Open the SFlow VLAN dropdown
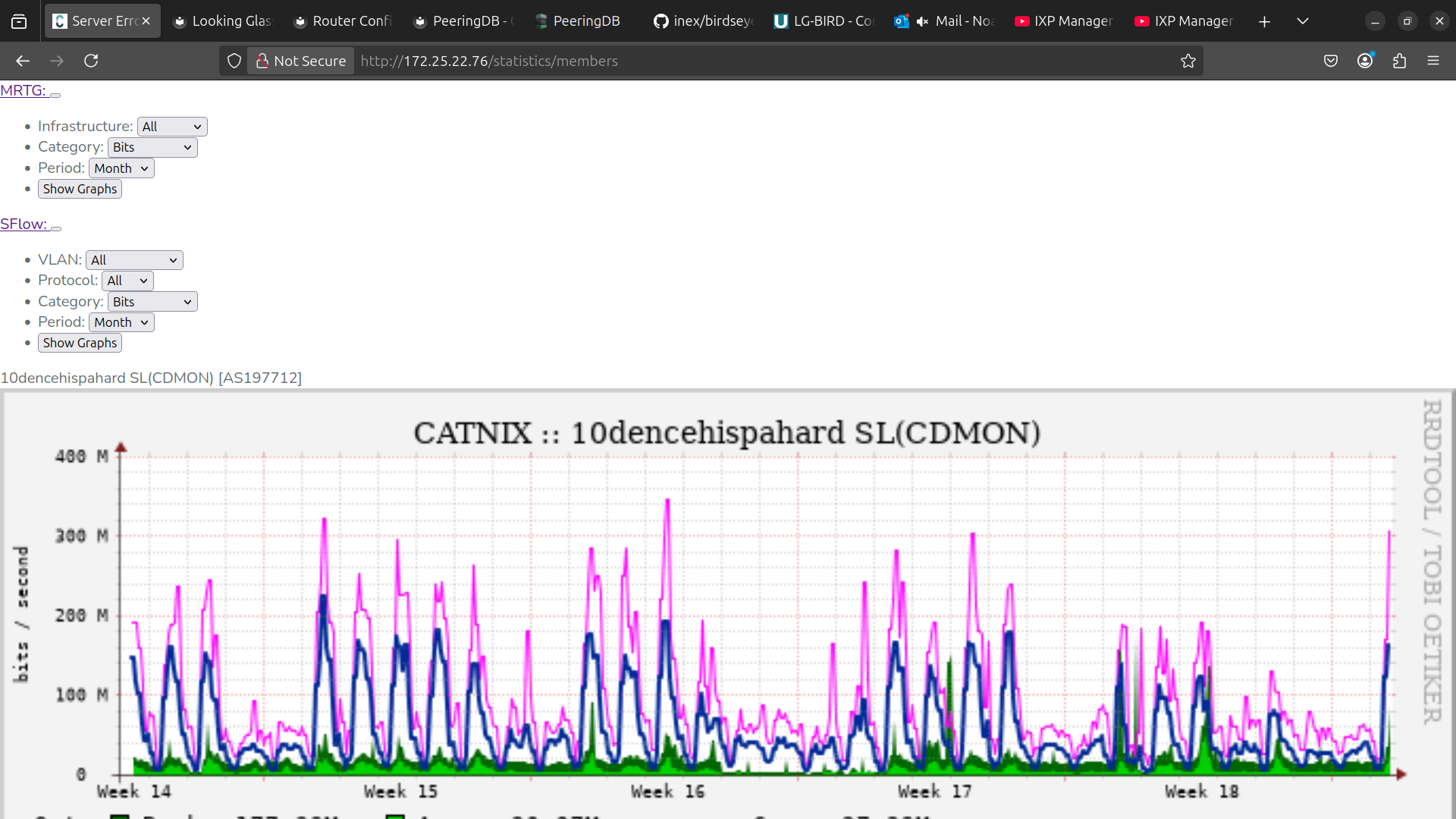The width and height of the screenshot is (1456, 819). (x=134, y=260)
